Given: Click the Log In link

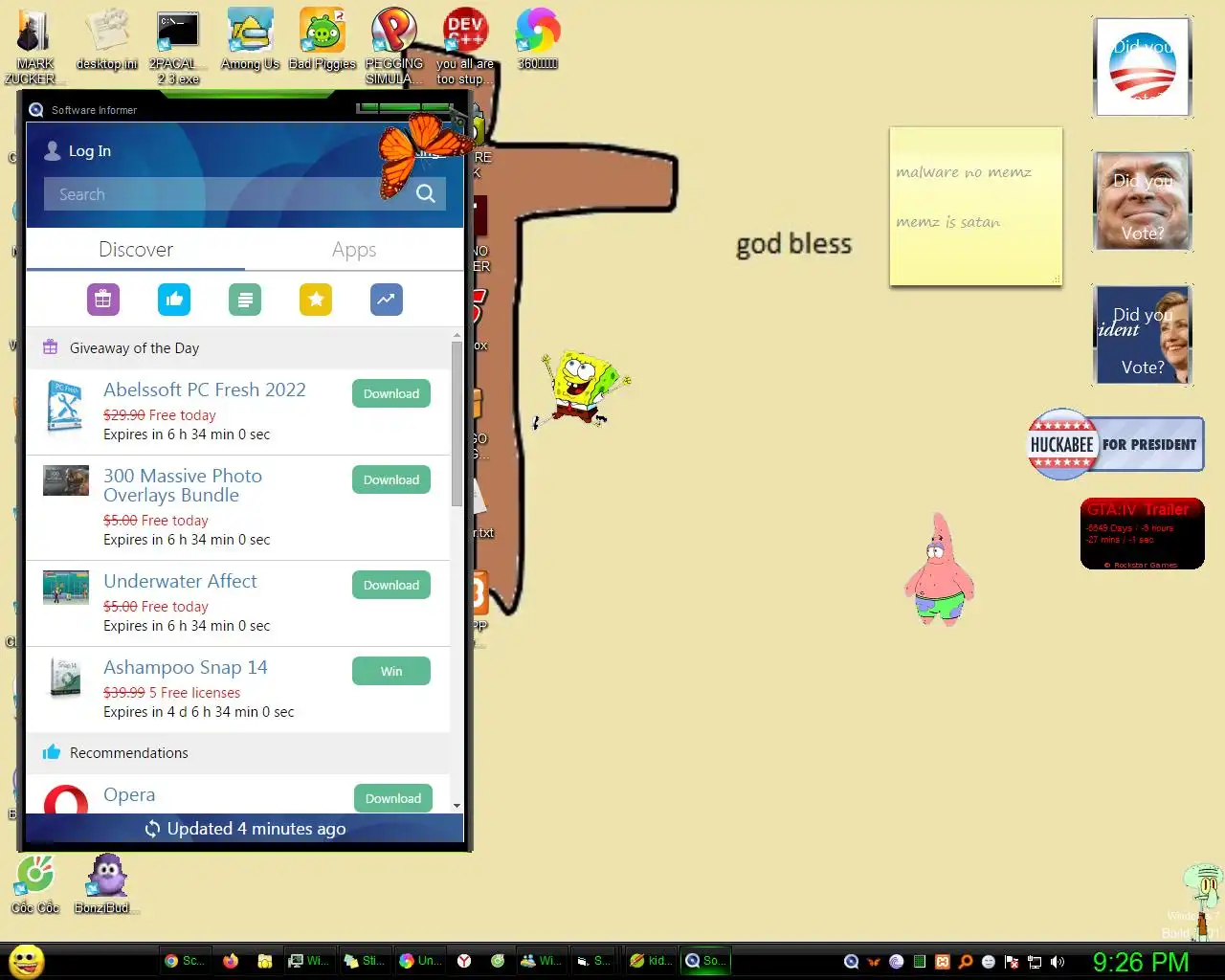Looking at the screenshot, I should coord(90,151).
